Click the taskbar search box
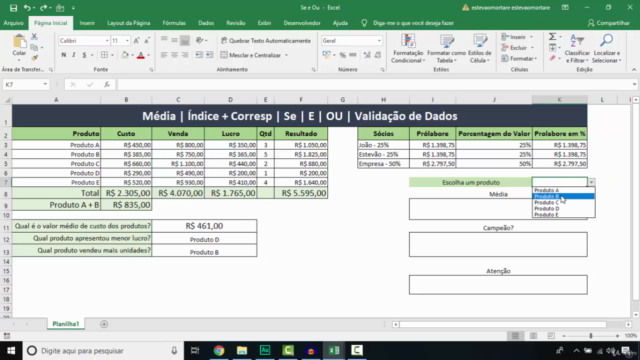This screenshot has height=360, width=640. pos(102,351)
